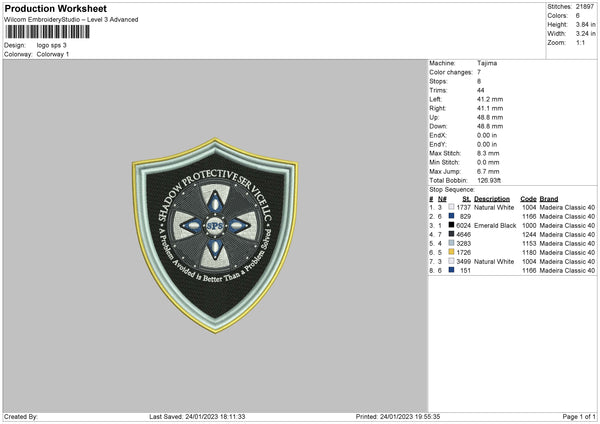
Task: Click the Width value '3.24 in'
Action: click(x=585, y=34)
